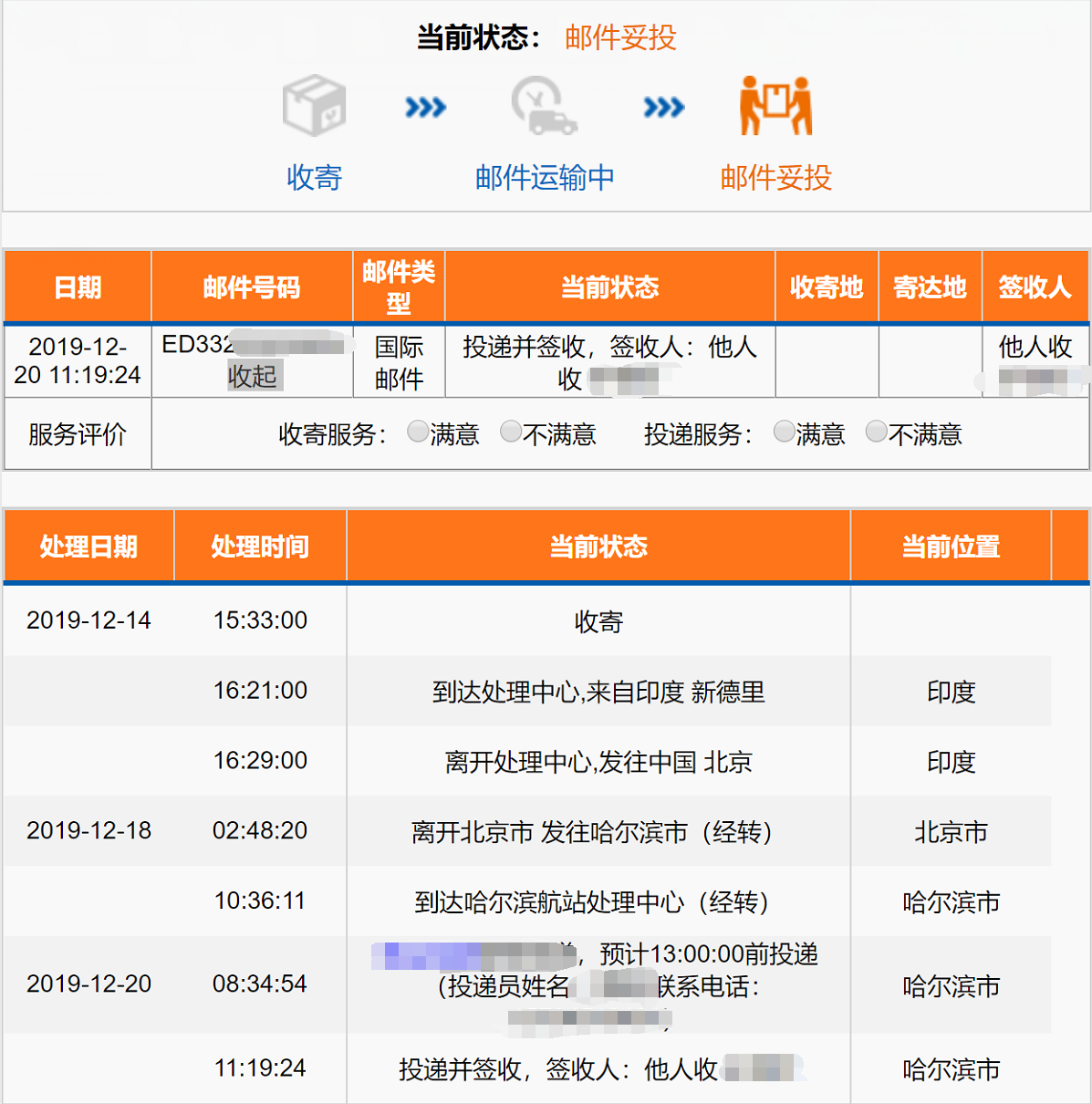The width and height of the screenshot is (1092, 1104).
Task: Select 满意 for 投递服务 rating
Action: tap(783, 431)
